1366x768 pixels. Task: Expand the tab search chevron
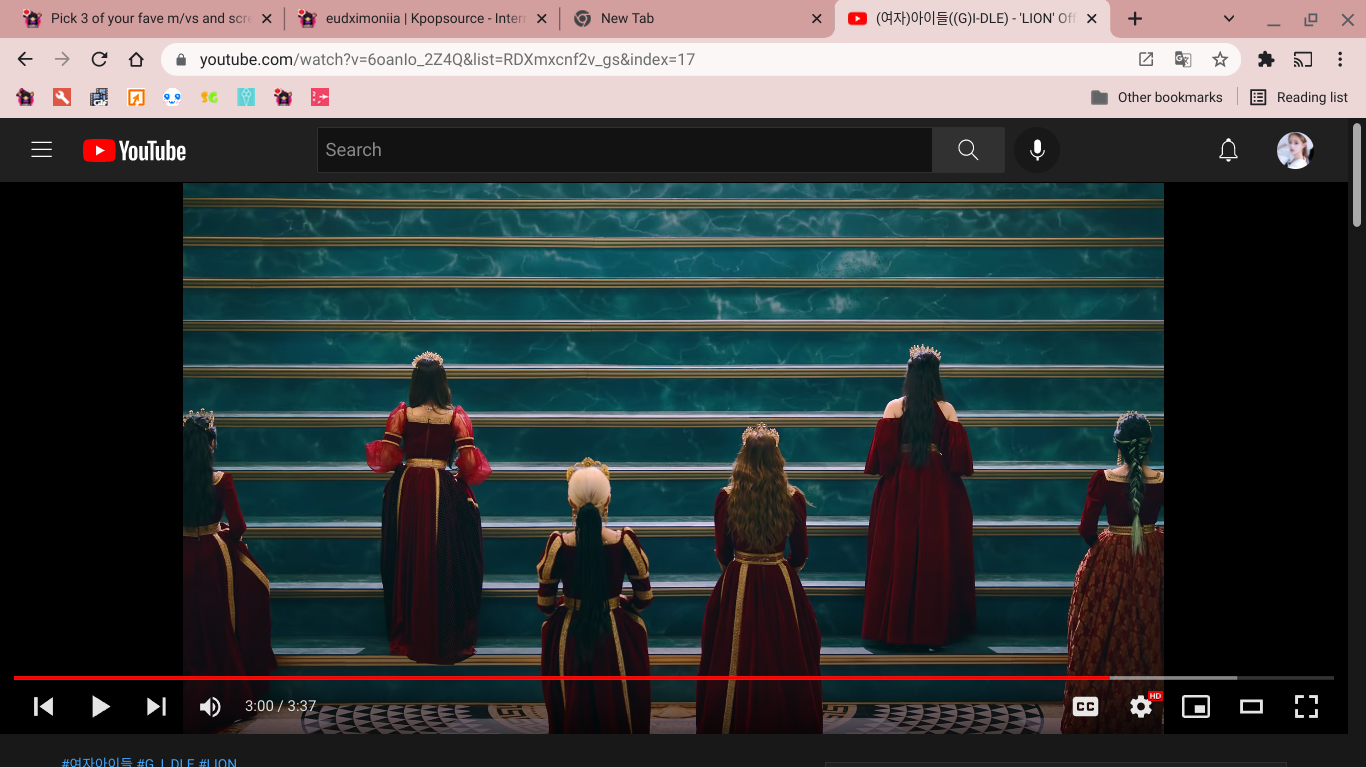click(1229, 18)
